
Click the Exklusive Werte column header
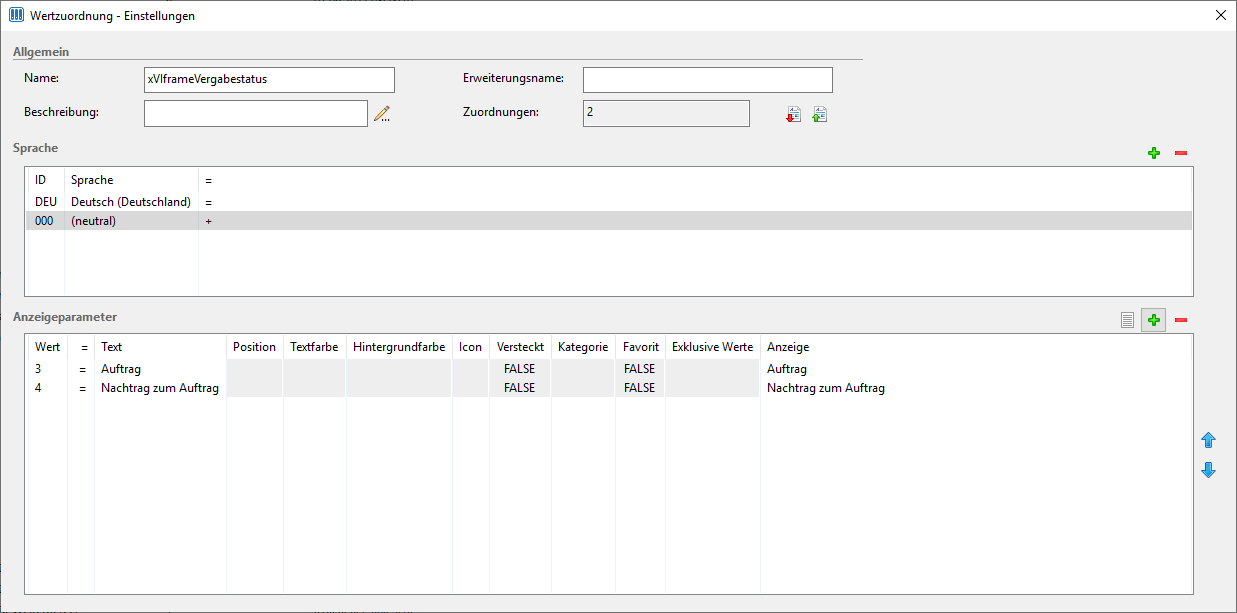[x=712, y=347]
